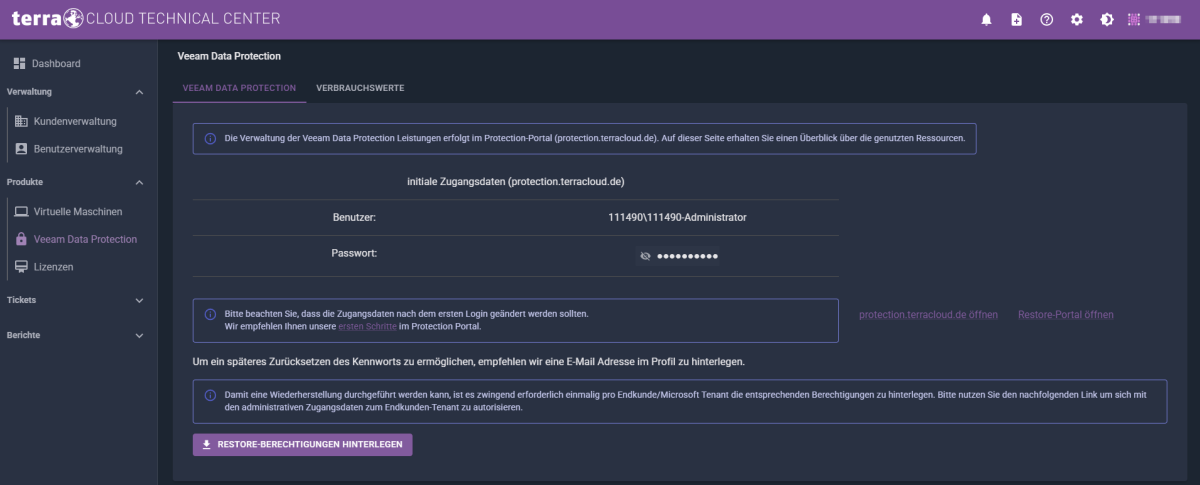Click the user avatar icon
This screenshot has height=485, width=1200.
(1134, 19)
